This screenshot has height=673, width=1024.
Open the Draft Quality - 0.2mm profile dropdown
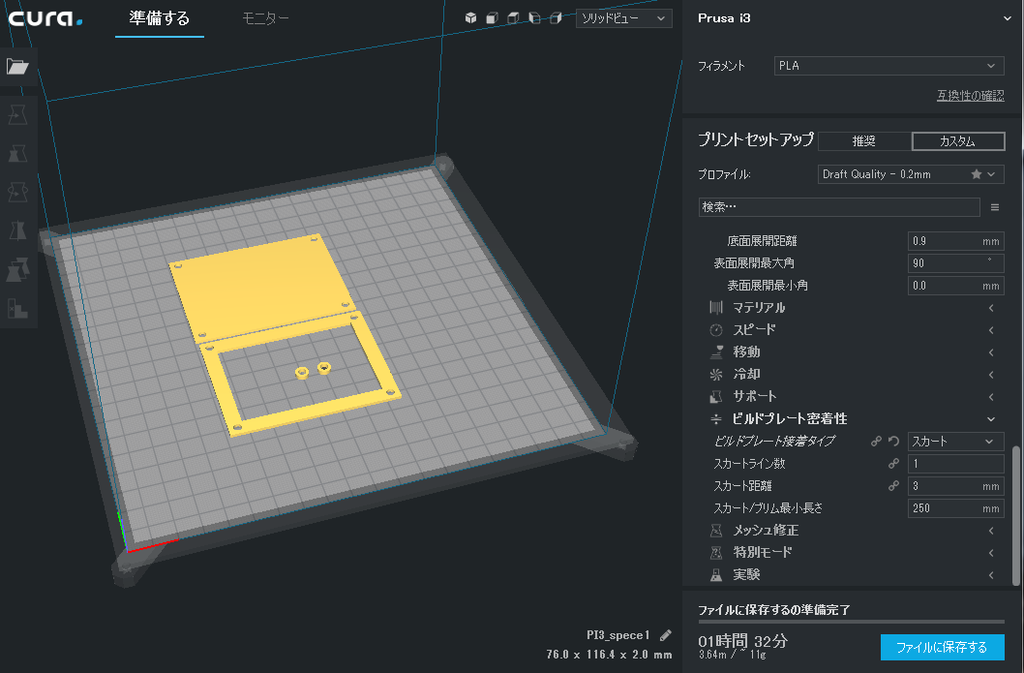[911, 174]
